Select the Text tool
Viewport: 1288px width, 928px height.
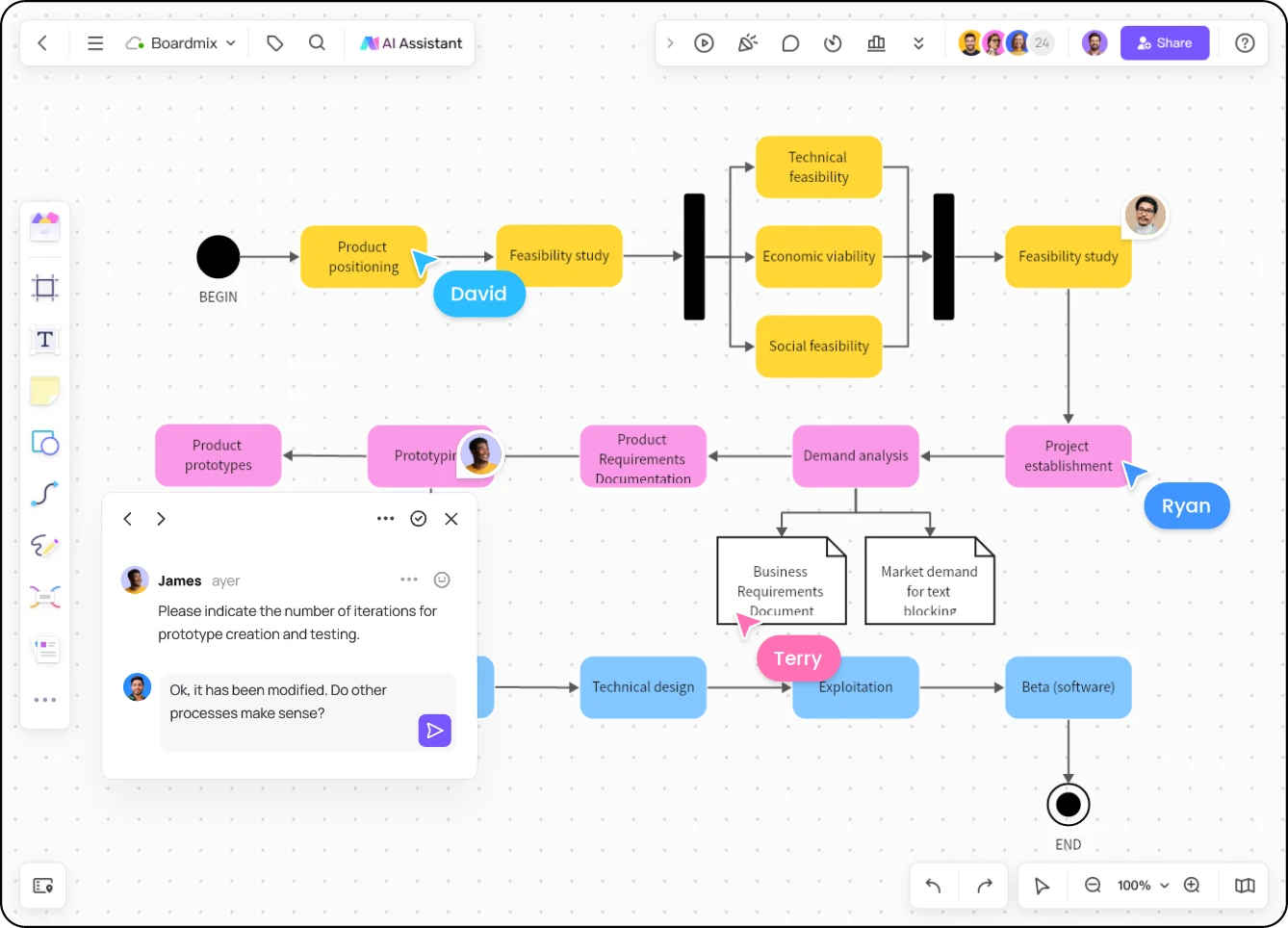coord(45,340)
